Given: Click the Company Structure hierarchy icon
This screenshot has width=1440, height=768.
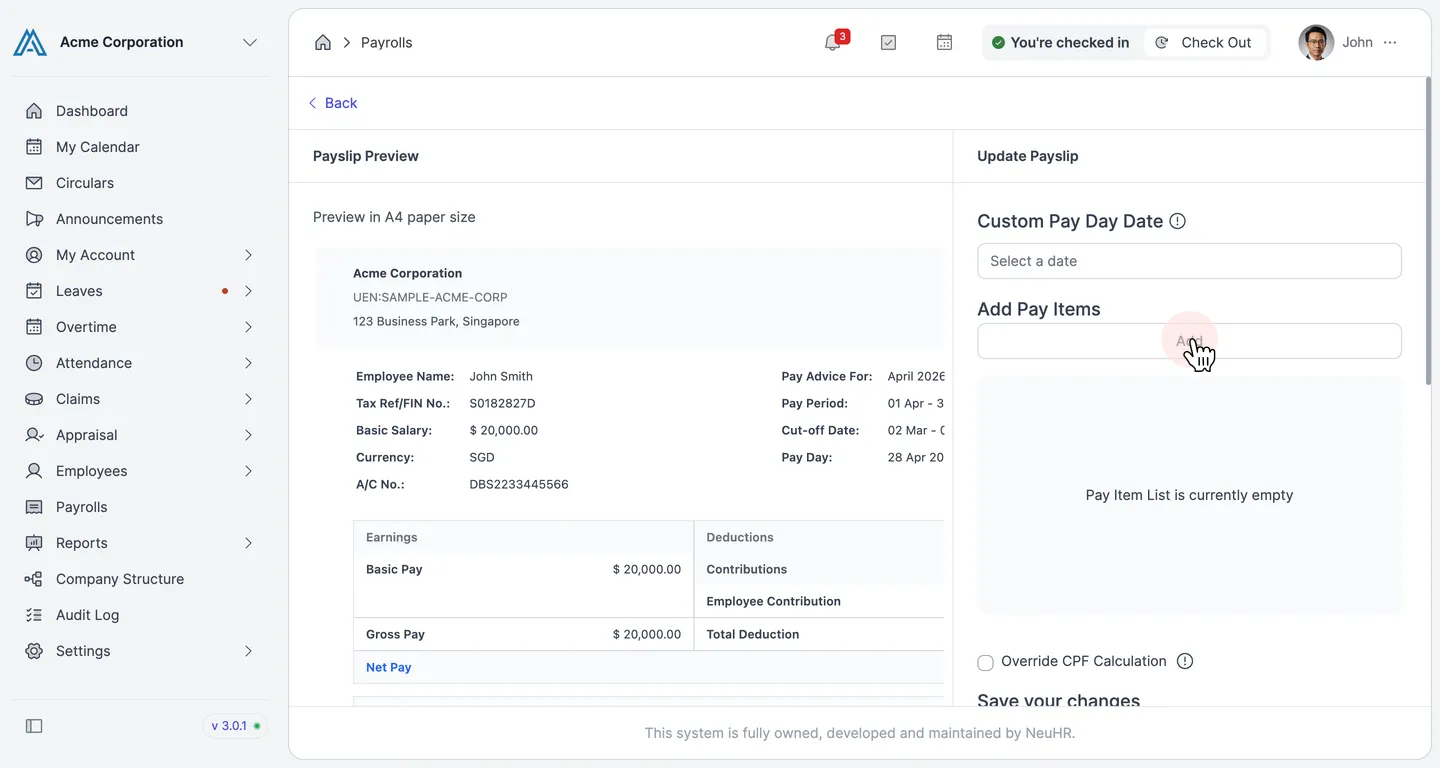Looking at the screenshot, I should tap(34, 579).
